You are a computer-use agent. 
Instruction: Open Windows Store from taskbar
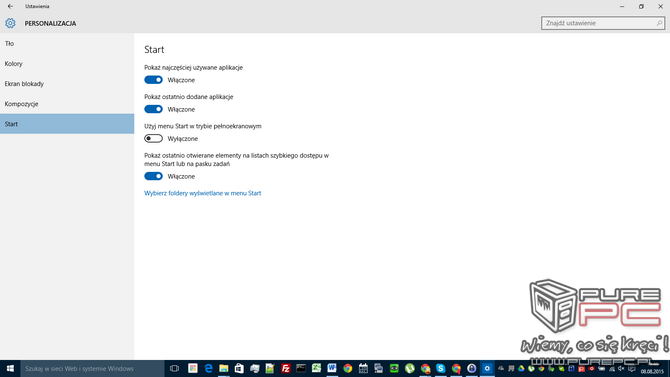coord(239,368)
